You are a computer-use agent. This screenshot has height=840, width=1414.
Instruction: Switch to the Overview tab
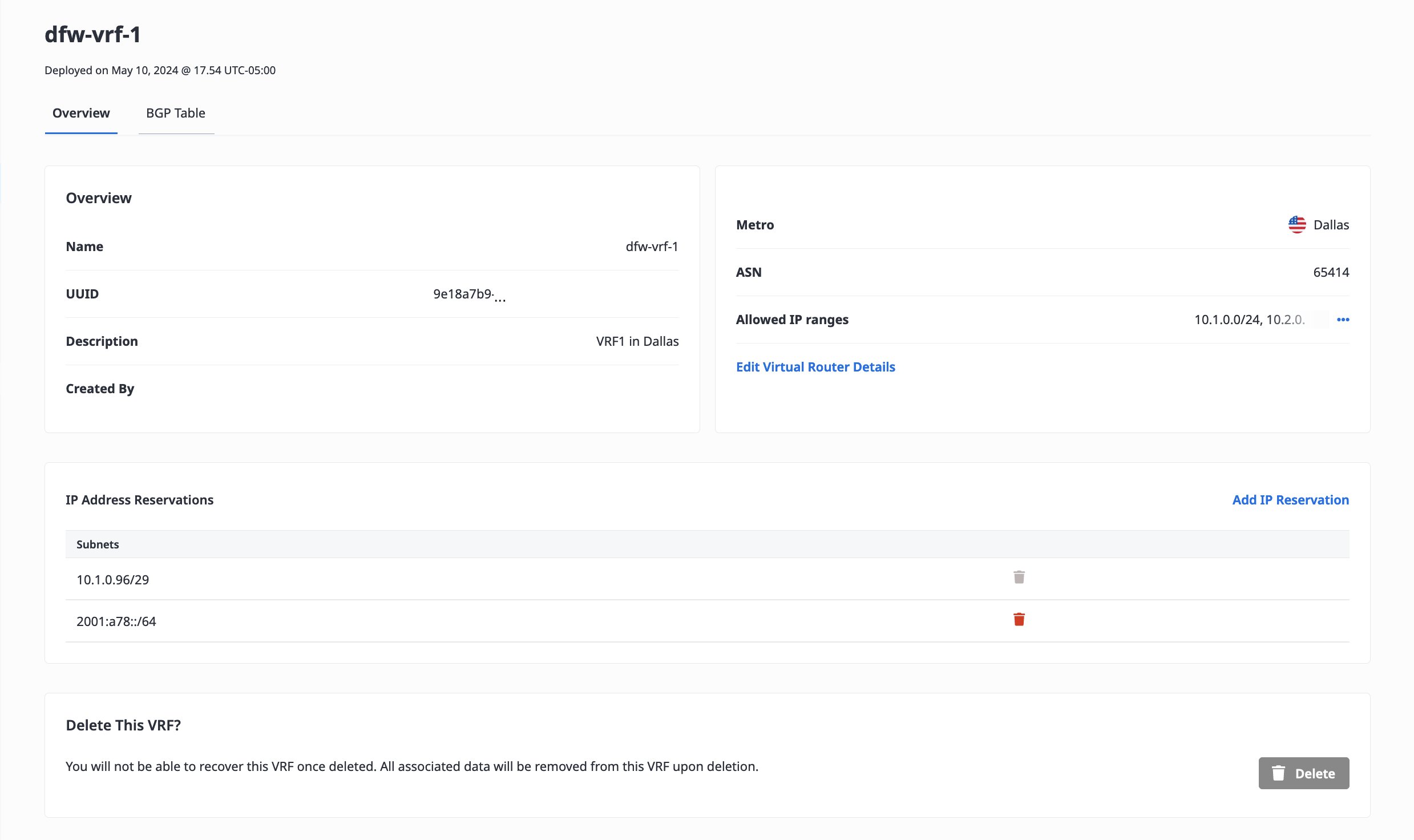pyautogui.click(x=81, y=113)
